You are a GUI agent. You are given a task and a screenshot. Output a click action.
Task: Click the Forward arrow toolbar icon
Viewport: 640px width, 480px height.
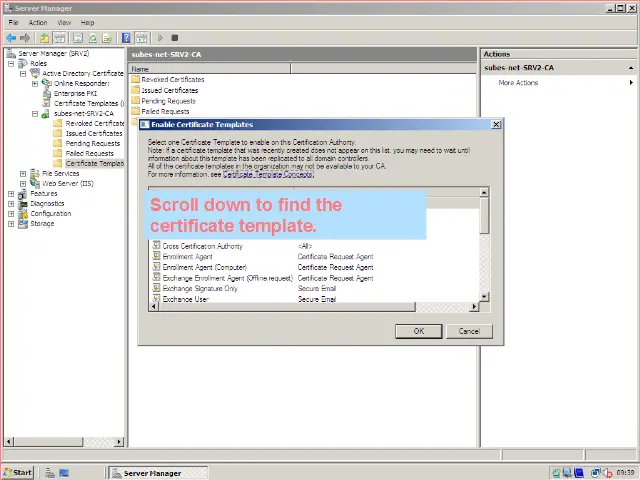click(25, 38)
